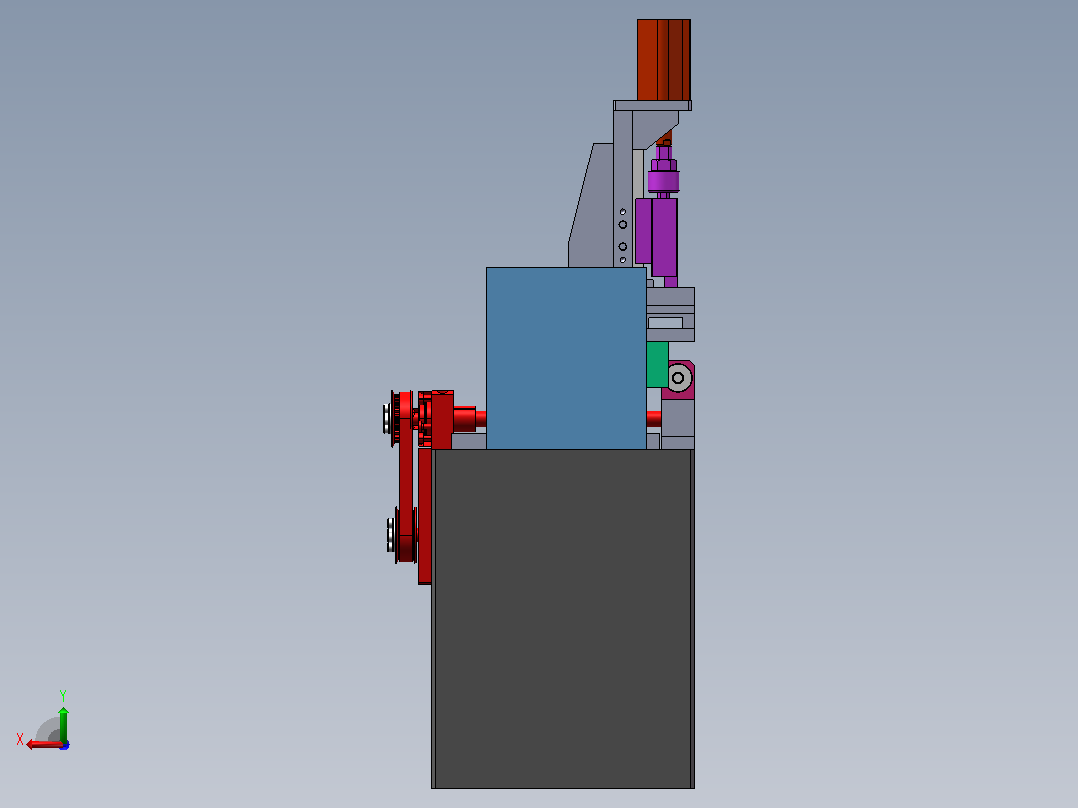Select the red drive belt between the pulleys
Image resolution: width=1078 pixels, height=808 pixels.
(406, 478)
